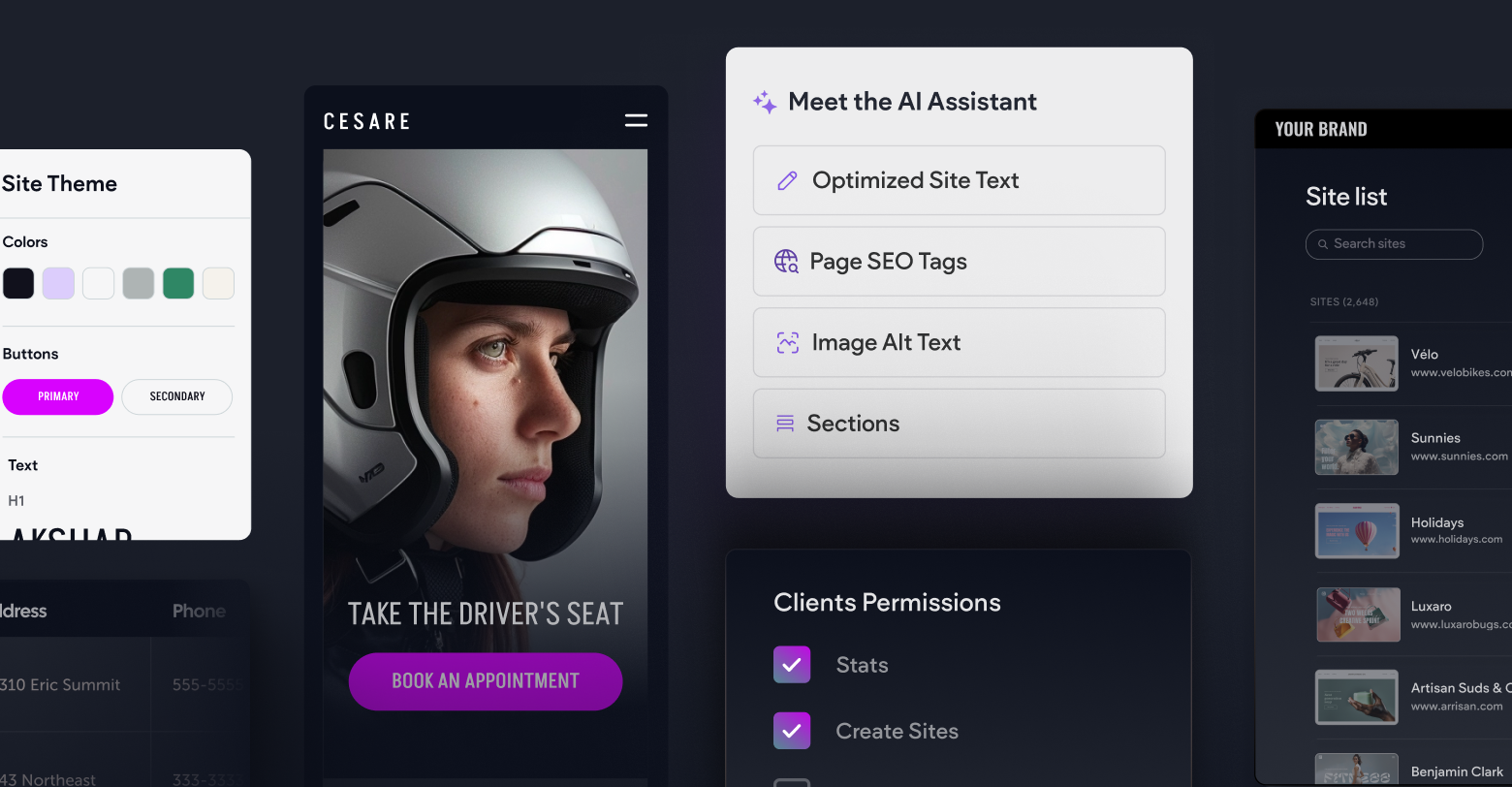Click the Image Alt Text scan icon
1512x787 pixels.
point(787,343)
